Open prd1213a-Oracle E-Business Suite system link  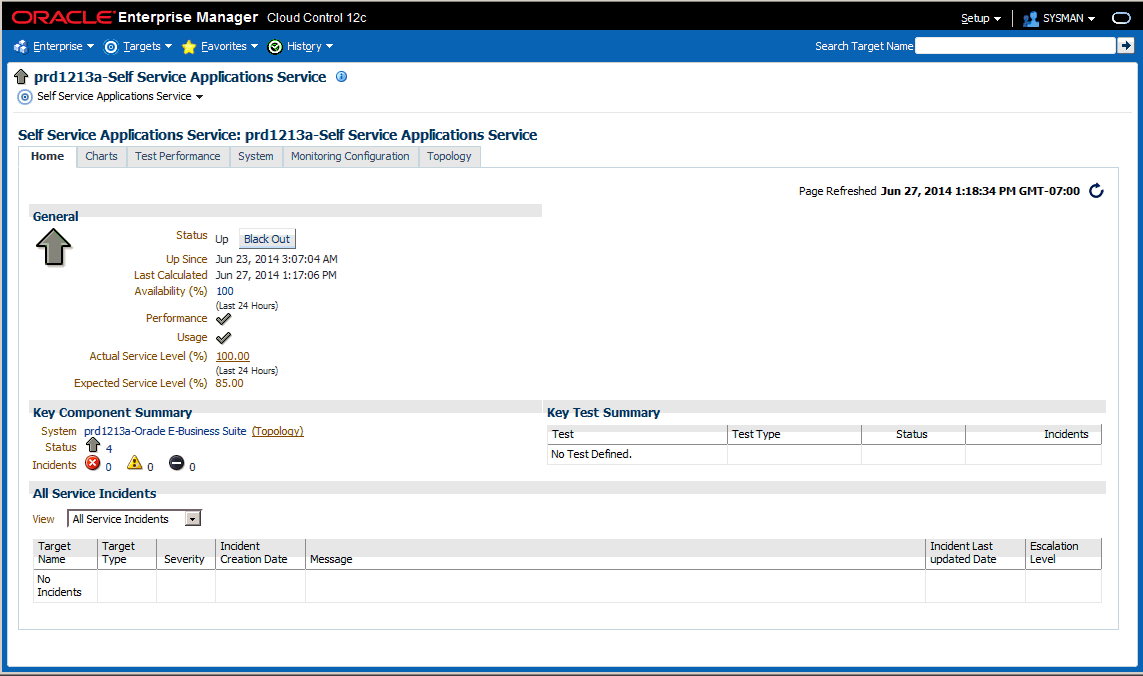pyautogui.click(x=165, y=431)
